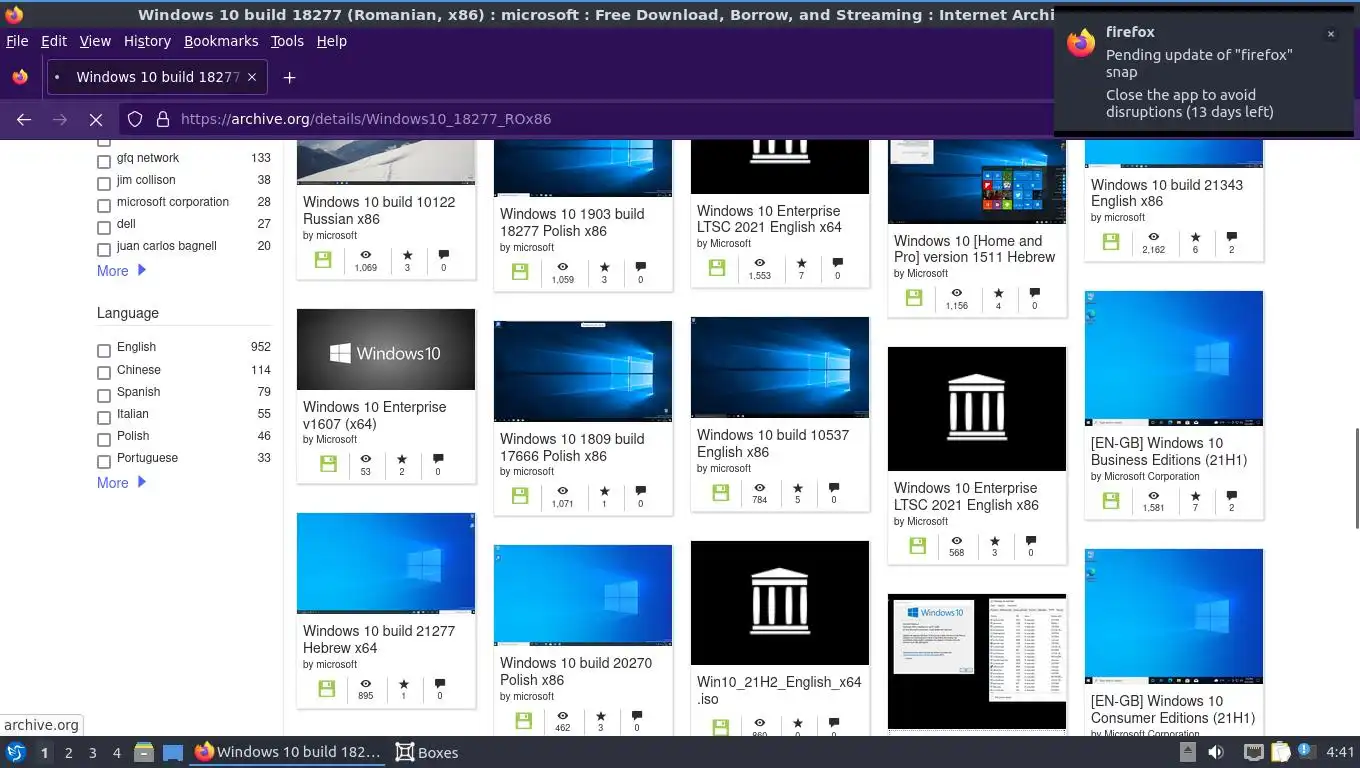Open Windows10 logo thumbnail of Enterprise v1607
The image size is (1360, 768).
386,349
